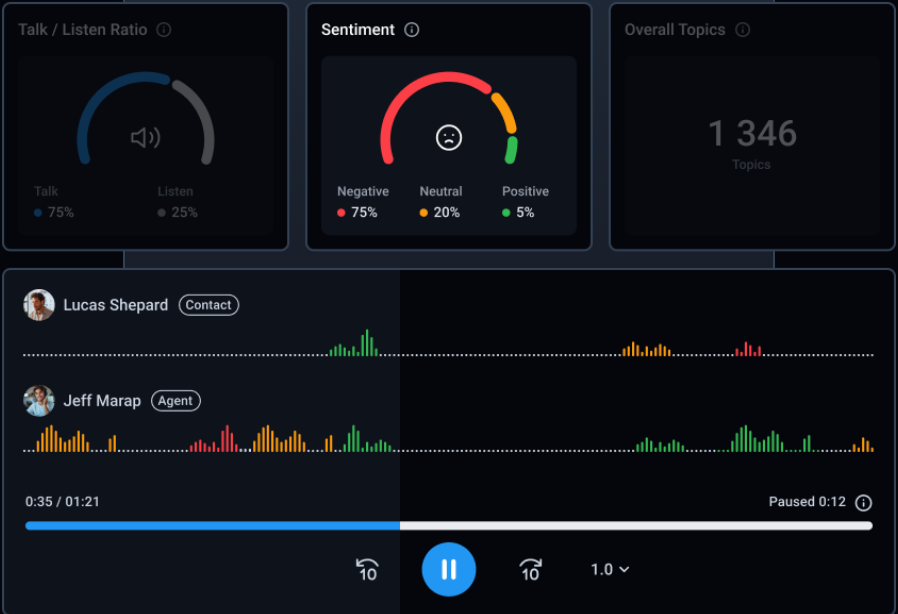Open the Overall Topics info icon
The height and width of the screenshot is (614, 898).
[741, 30]
